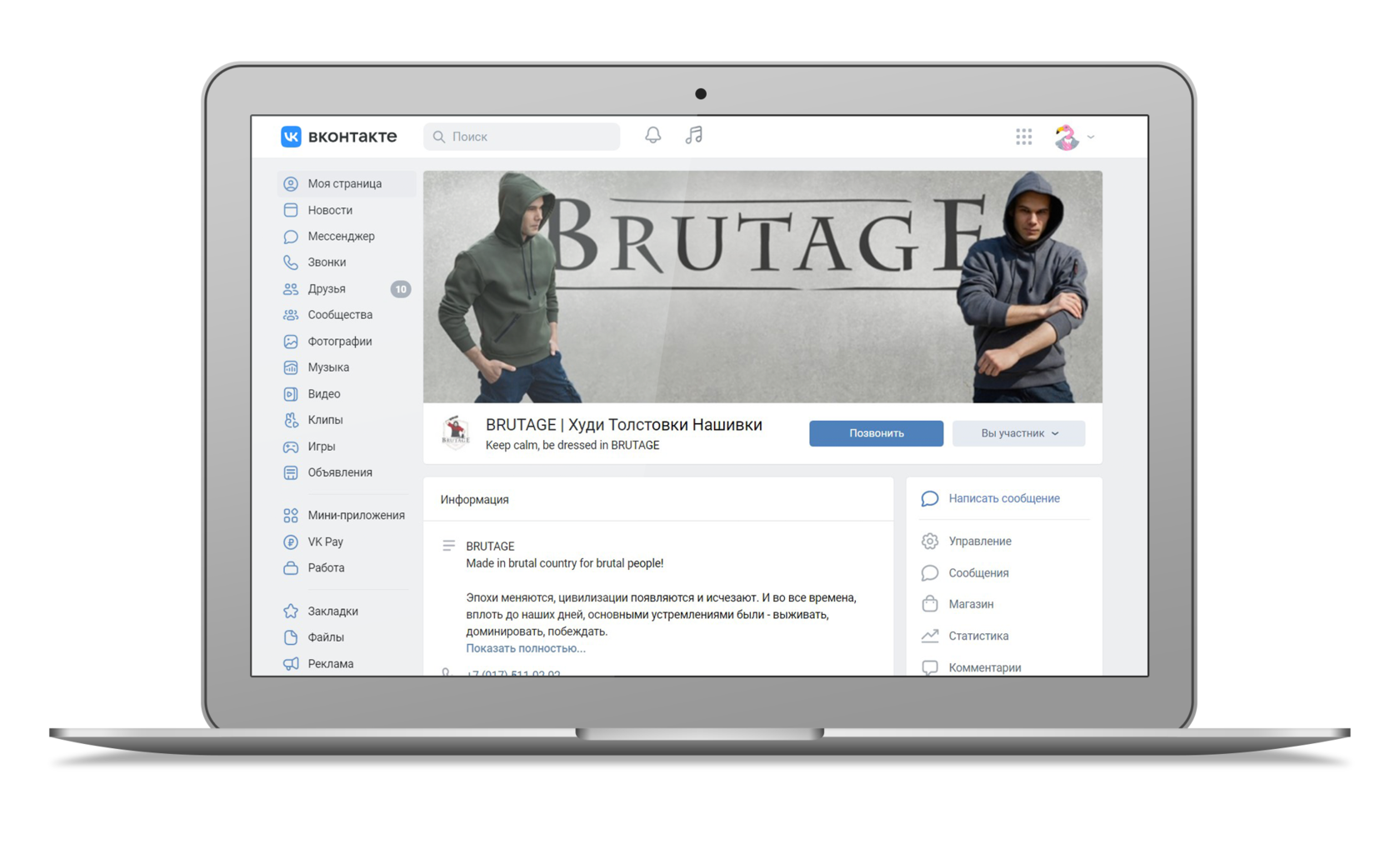This screenshot has width=1400, height=844.
Task: Click the Мессенджер speech bubble icon
Action: click(291, 237)
